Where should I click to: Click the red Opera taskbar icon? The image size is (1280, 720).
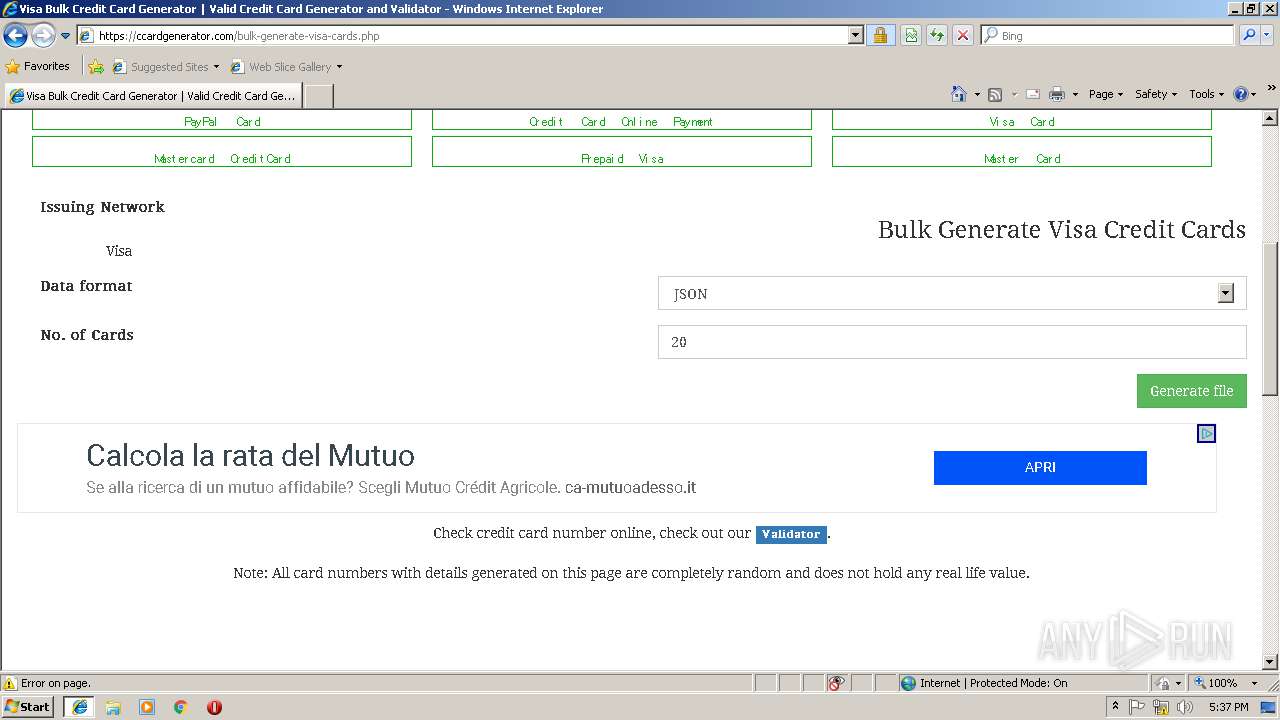(214, 707)
